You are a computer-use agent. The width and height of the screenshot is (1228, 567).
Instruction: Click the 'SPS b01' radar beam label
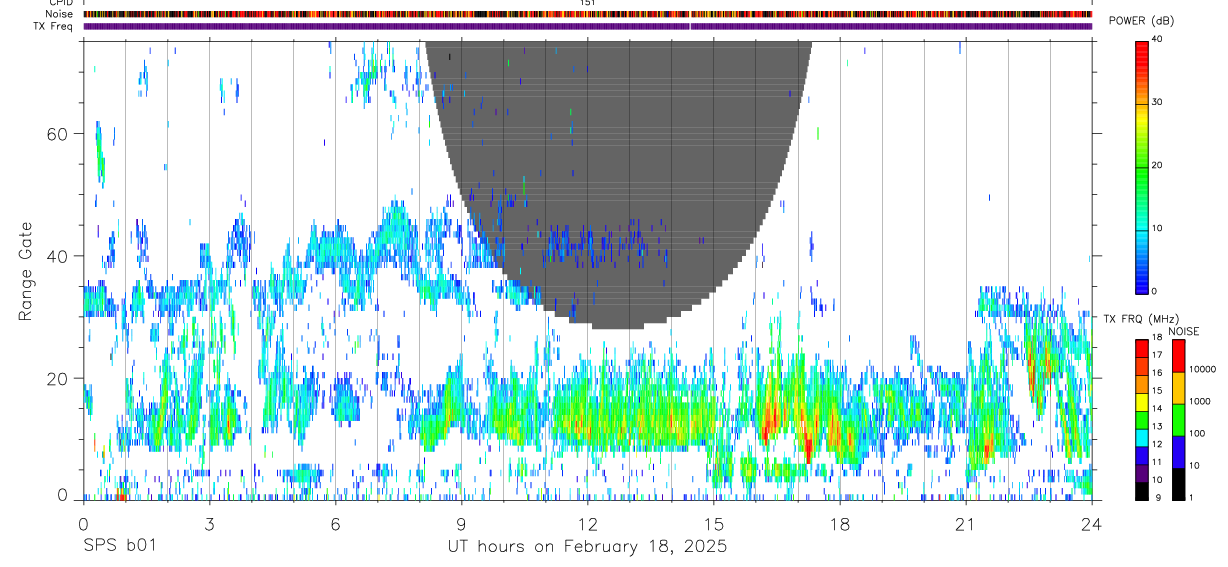[119, 547]
